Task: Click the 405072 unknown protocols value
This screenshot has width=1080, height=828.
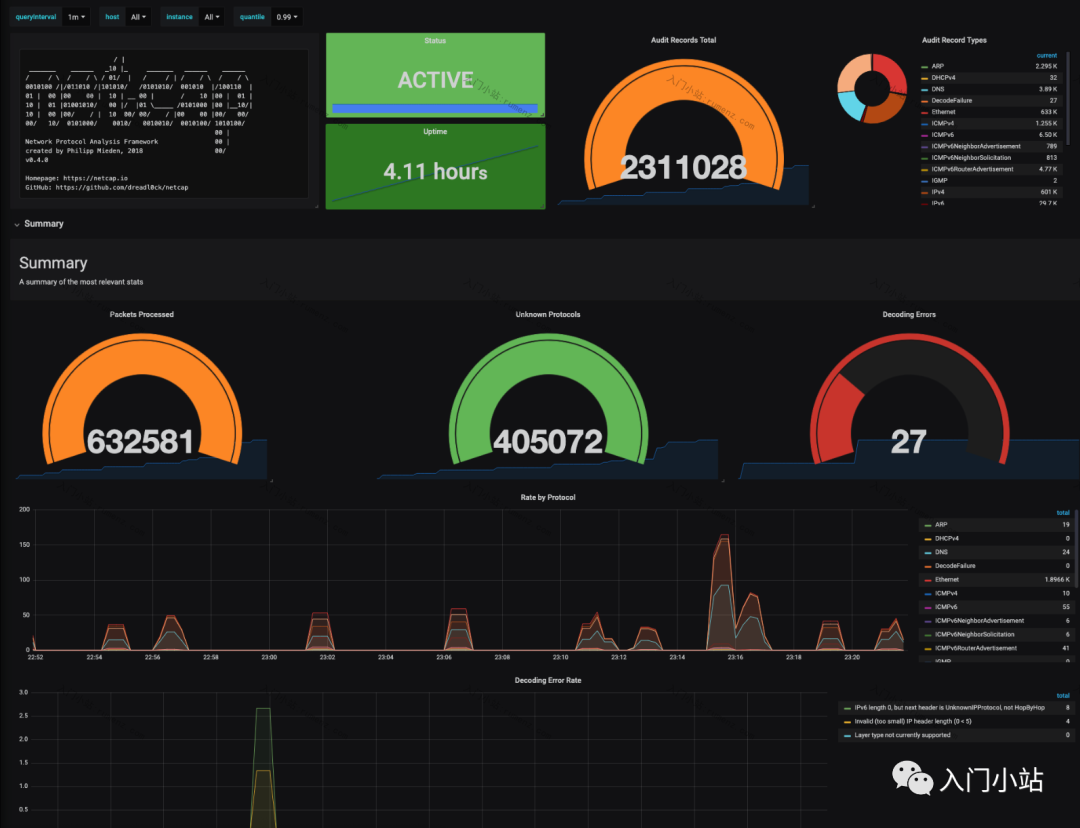Action: [x=548, y=442]
